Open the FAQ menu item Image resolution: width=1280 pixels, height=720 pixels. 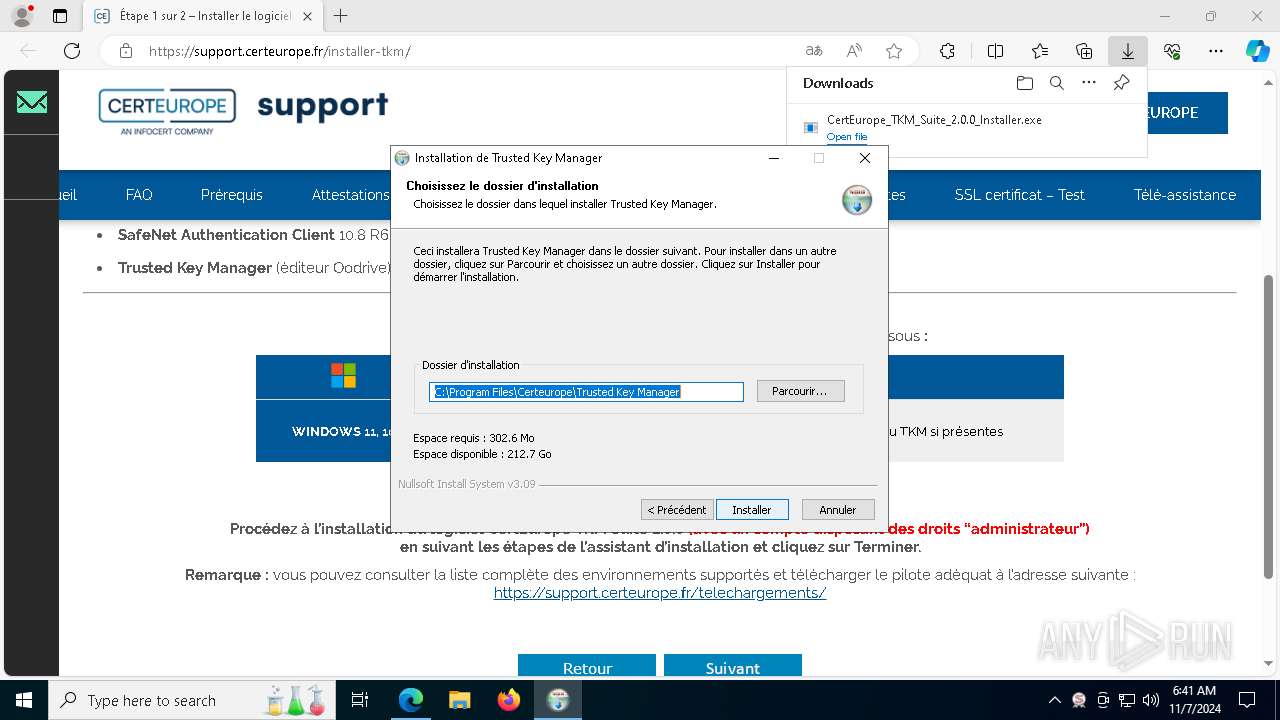[x=139, y=195]
